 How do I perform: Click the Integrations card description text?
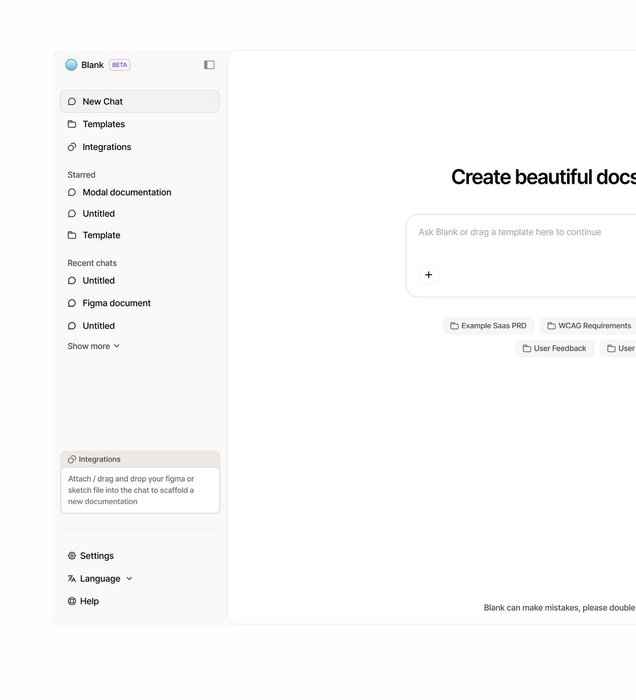[131, 490]
